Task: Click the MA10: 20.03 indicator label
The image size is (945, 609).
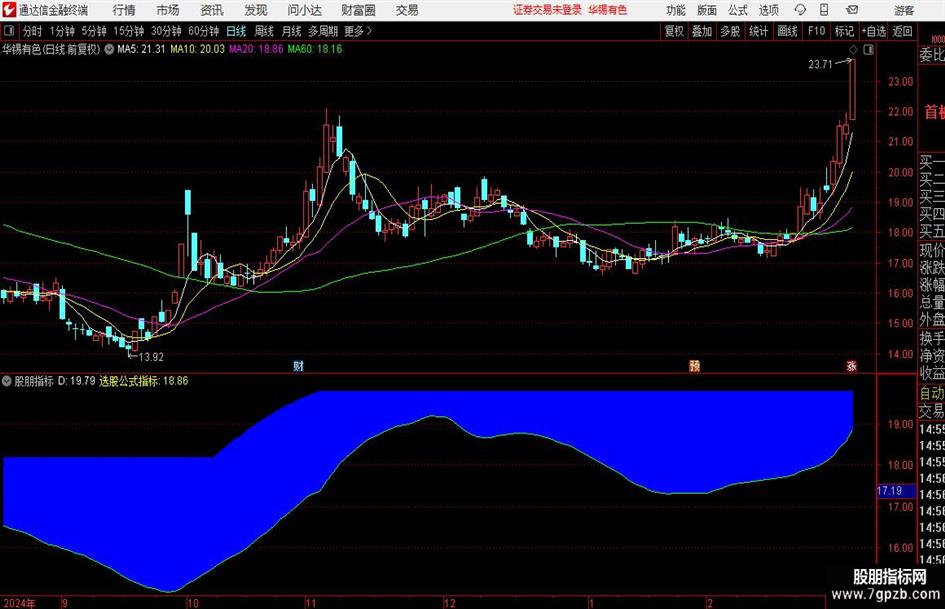Action: pyautogui.click(x=197, y=49)
